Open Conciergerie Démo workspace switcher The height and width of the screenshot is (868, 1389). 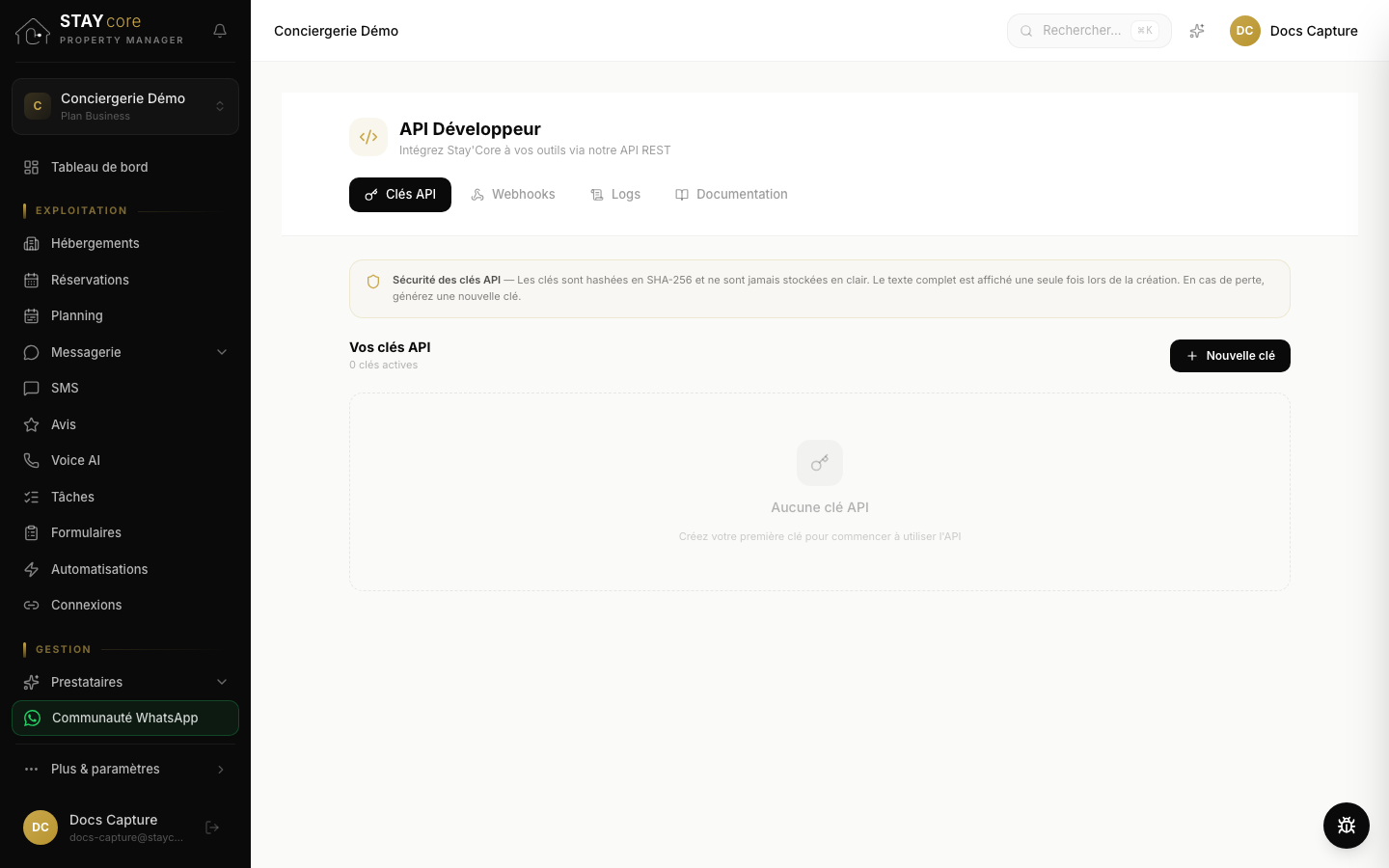[125, 106]
